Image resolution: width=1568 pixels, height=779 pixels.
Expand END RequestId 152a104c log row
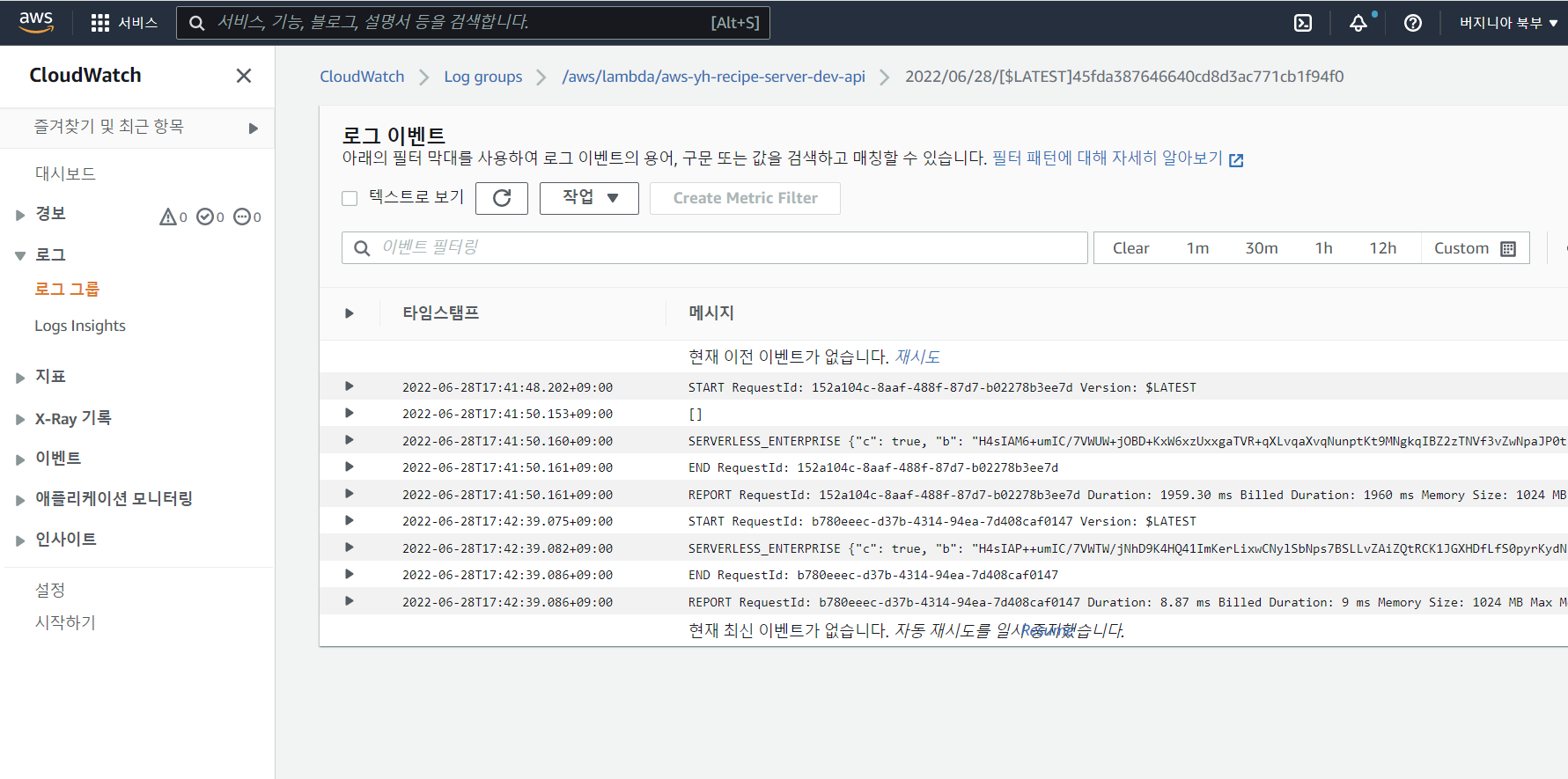point(350,467)
